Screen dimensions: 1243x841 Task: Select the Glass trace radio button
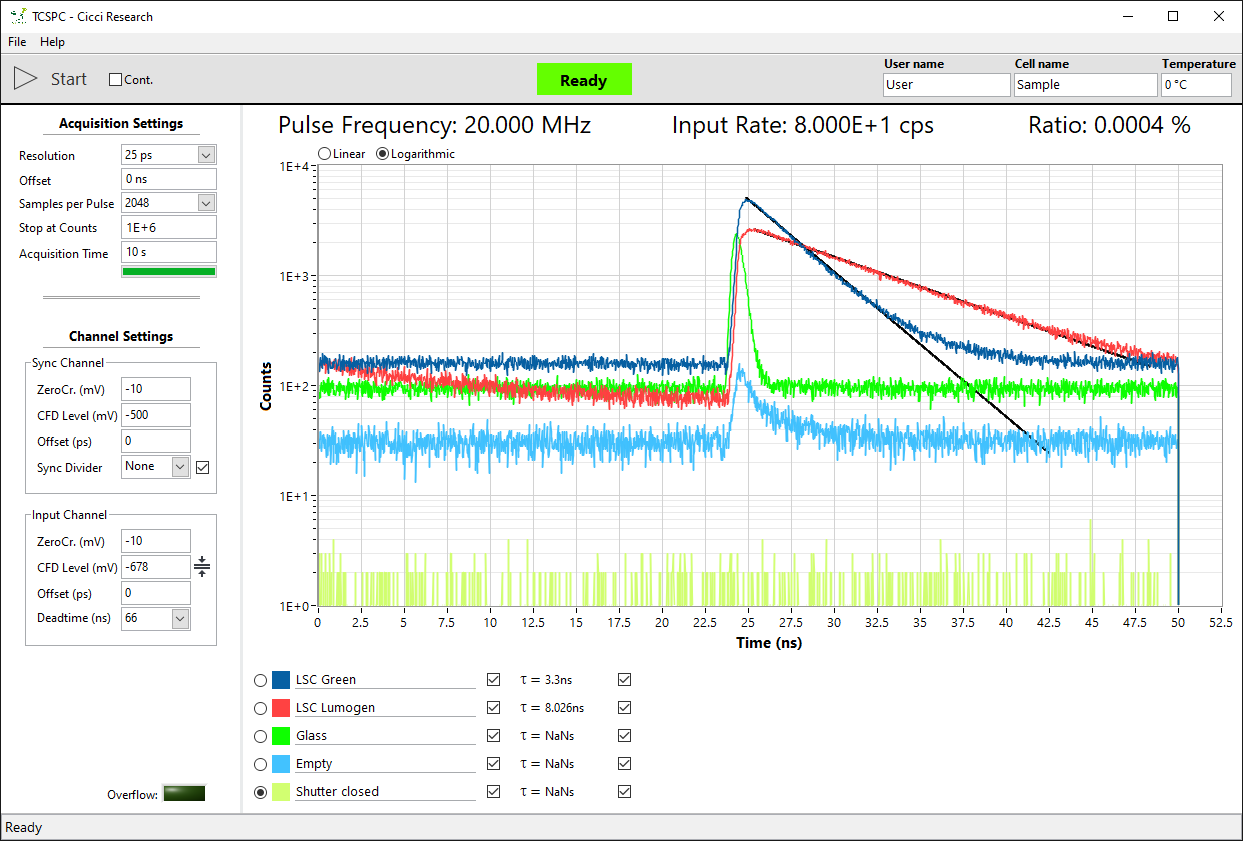pyautogui.click(x=261, y=736)
